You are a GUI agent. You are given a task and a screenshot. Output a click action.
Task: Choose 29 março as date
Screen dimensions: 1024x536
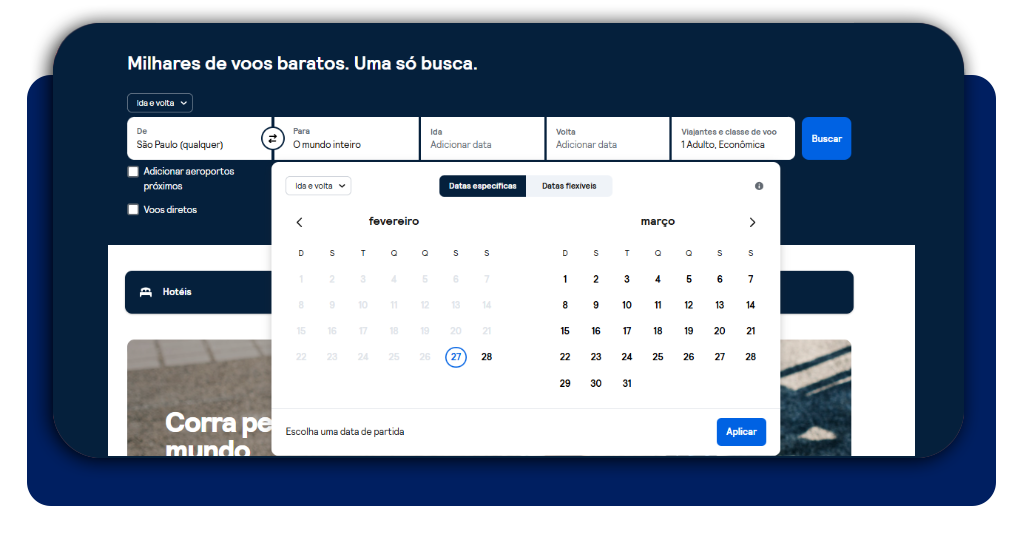coord(565,383)
